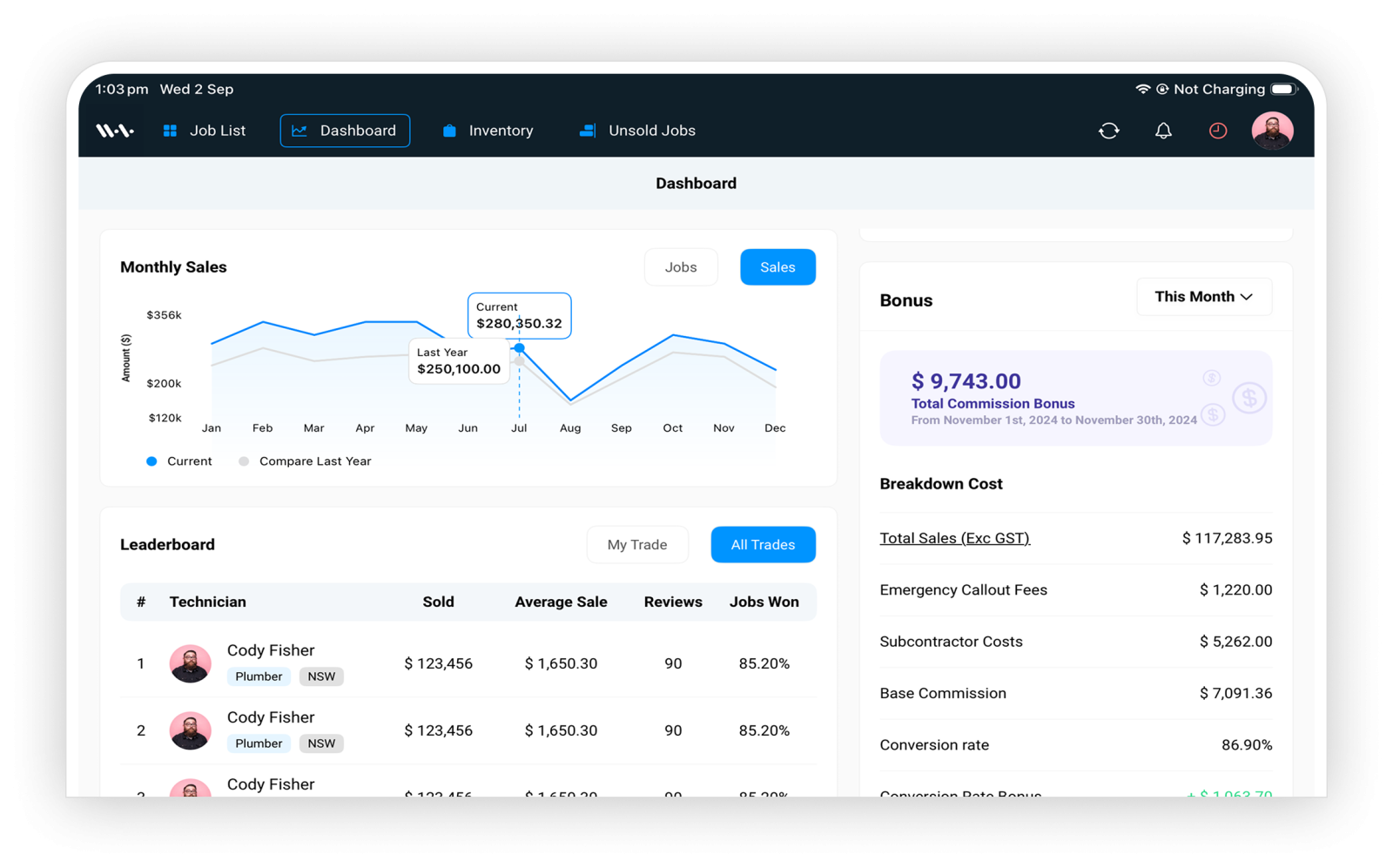Screen dimensions: 1393x868
Task: Filter leaderboard by My Trade
Action: point(637,545)
